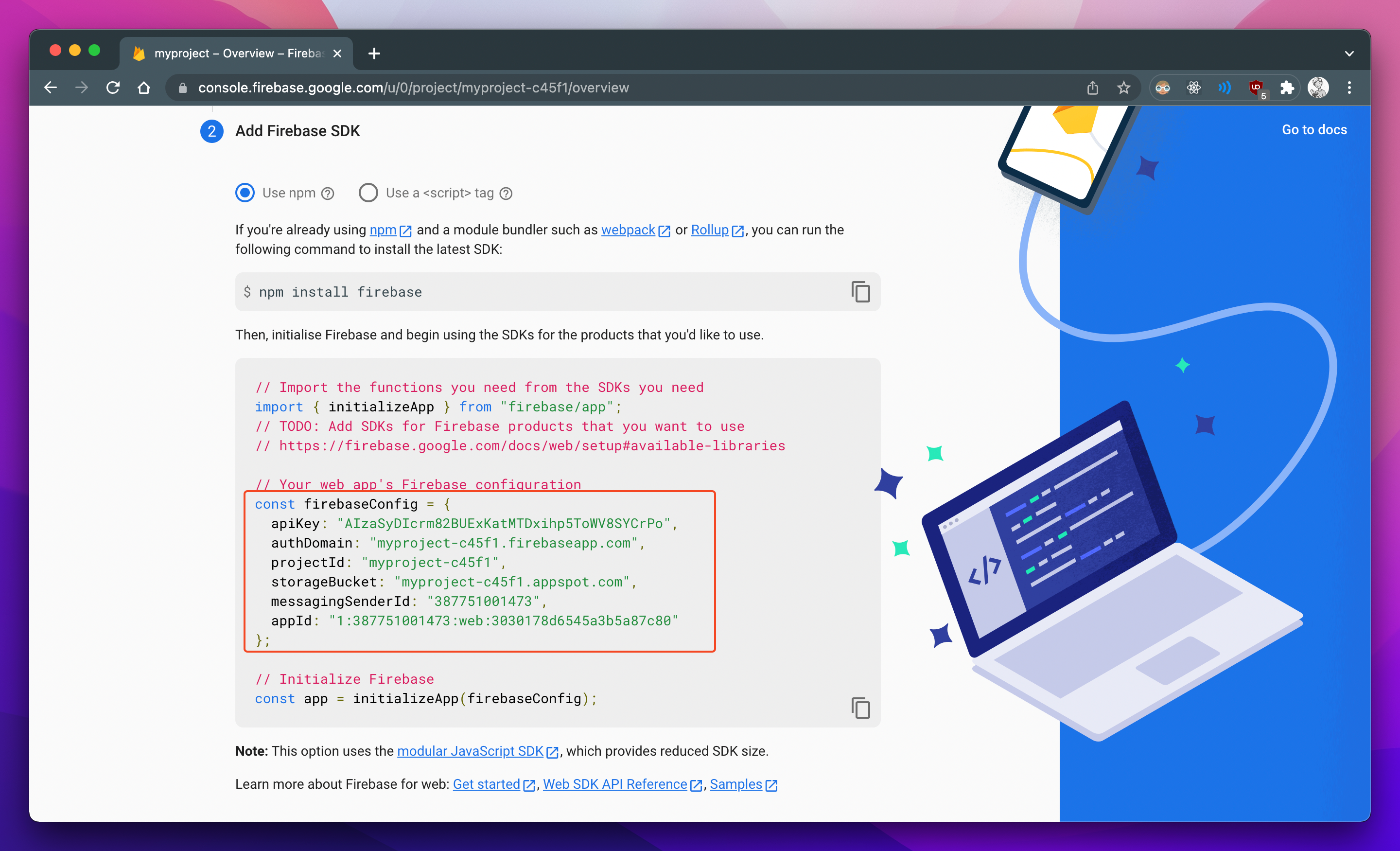Open Chrome three-dot menu
This screenshot has height=851, width=1400.
1349,88
